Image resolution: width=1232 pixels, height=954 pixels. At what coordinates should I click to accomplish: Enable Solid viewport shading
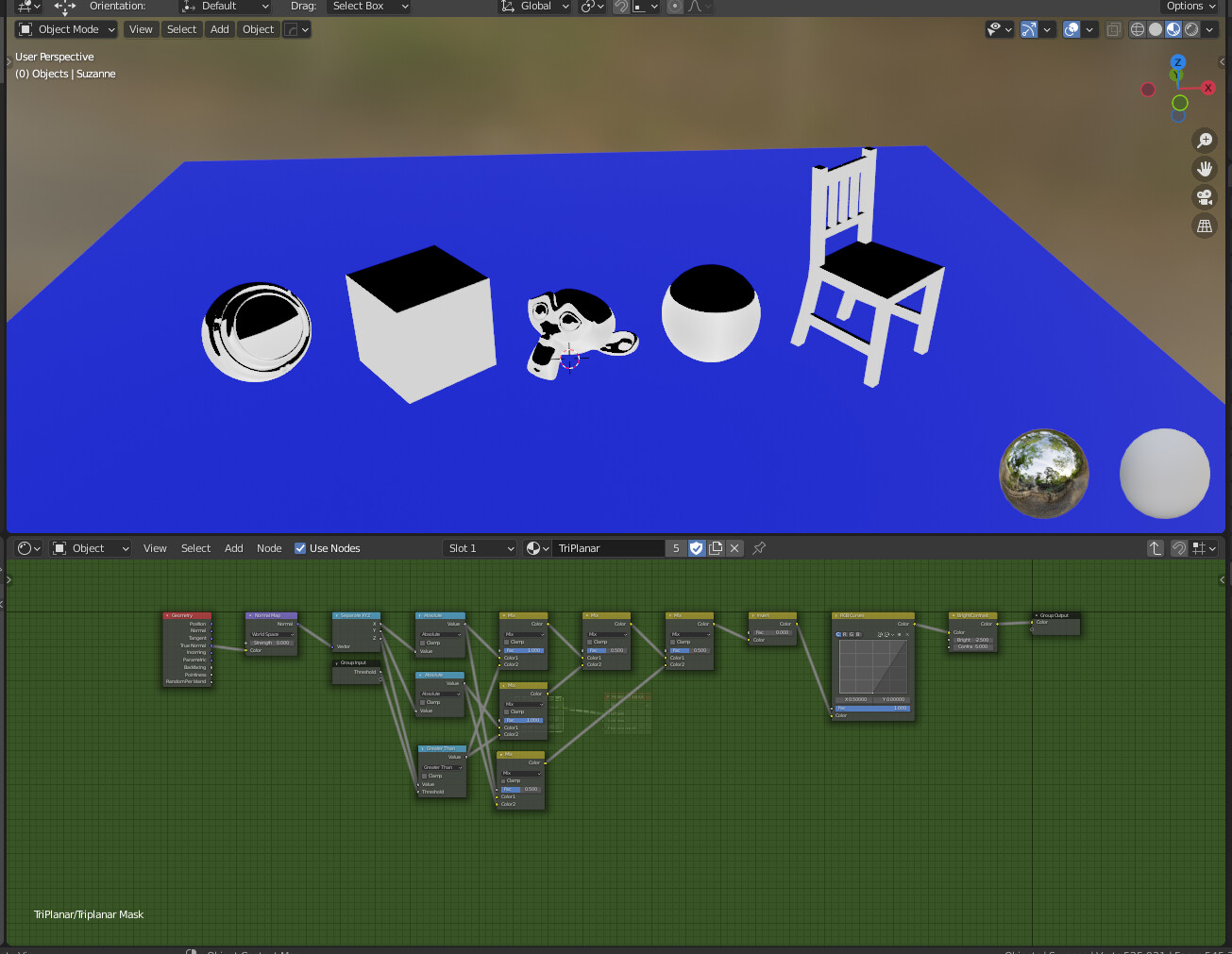(1155, 29)
